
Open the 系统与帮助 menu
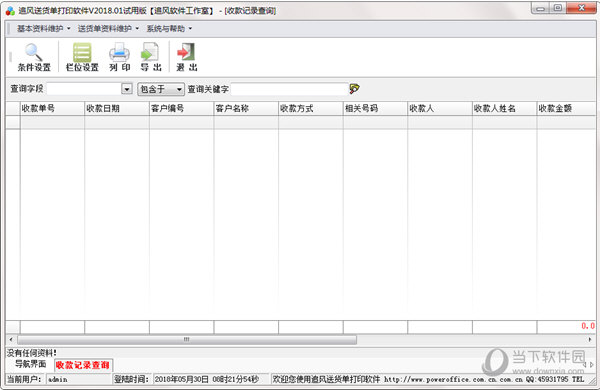coord(169,28)
